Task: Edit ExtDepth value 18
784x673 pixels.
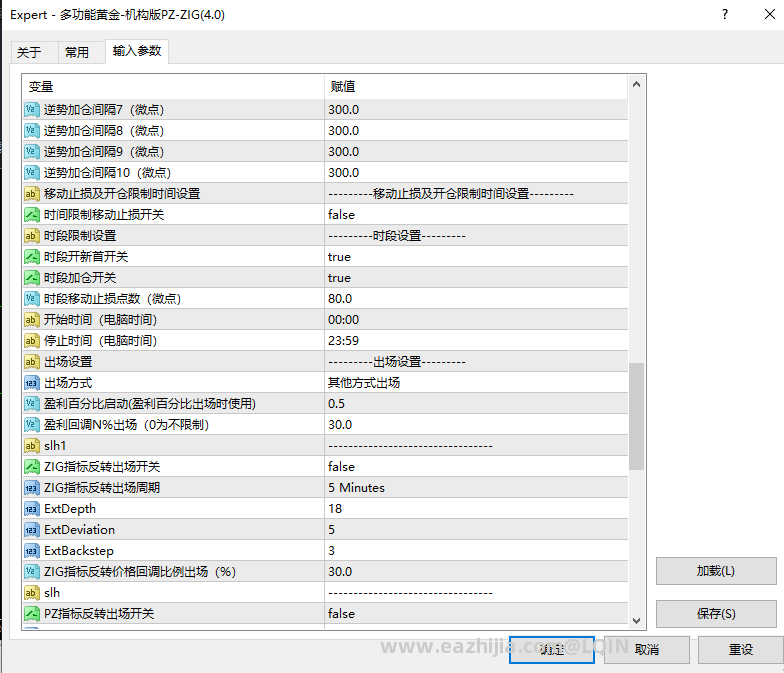Action: (476, 508)
